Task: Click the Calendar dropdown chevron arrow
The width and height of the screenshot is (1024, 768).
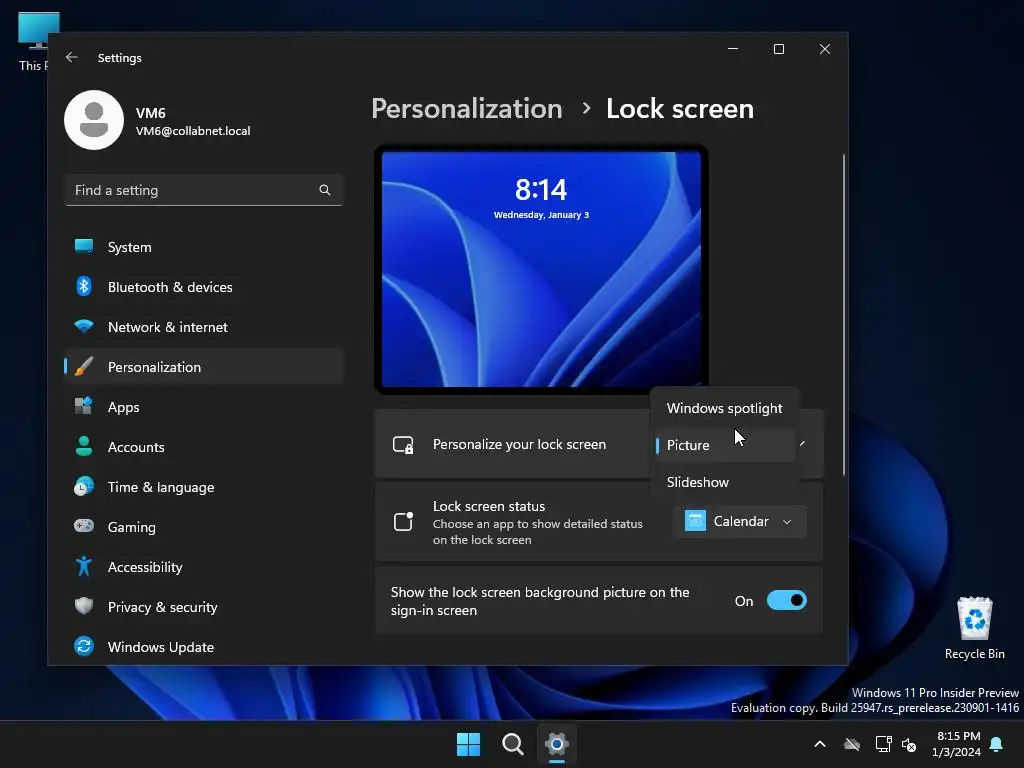Action: 787,522
